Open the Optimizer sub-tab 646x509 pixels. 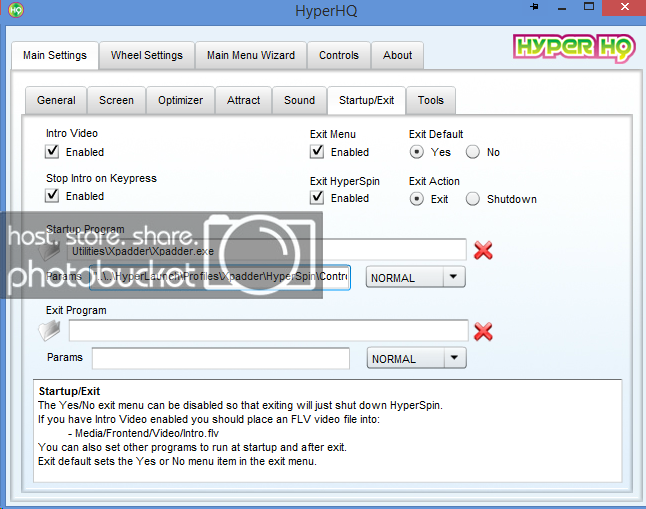pyautogui.click(x=180, y=100)
